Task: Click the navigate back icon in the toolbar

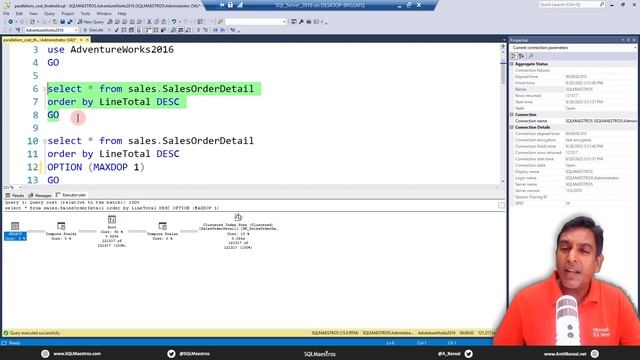Action: [10, 22]
